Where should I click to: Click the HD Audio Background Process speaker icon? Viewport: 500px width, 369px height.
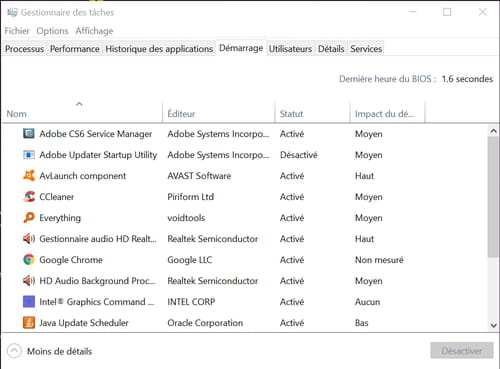coord(29,281)
